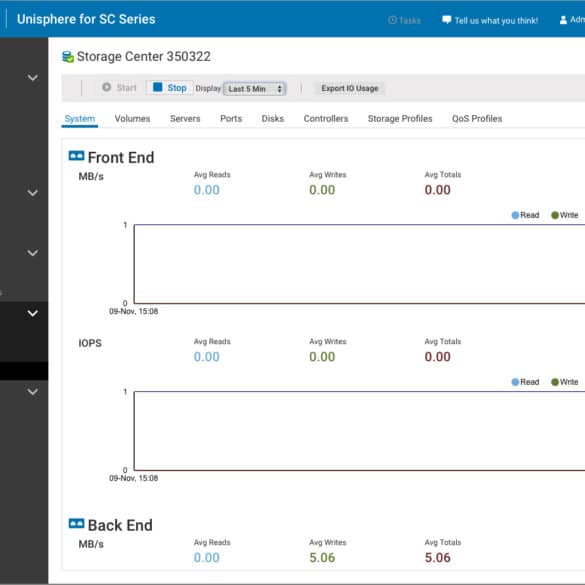Select the QoS Profiles tab
Image resolution: width=585 pixels, height=585 pixels.
[477, 119]
